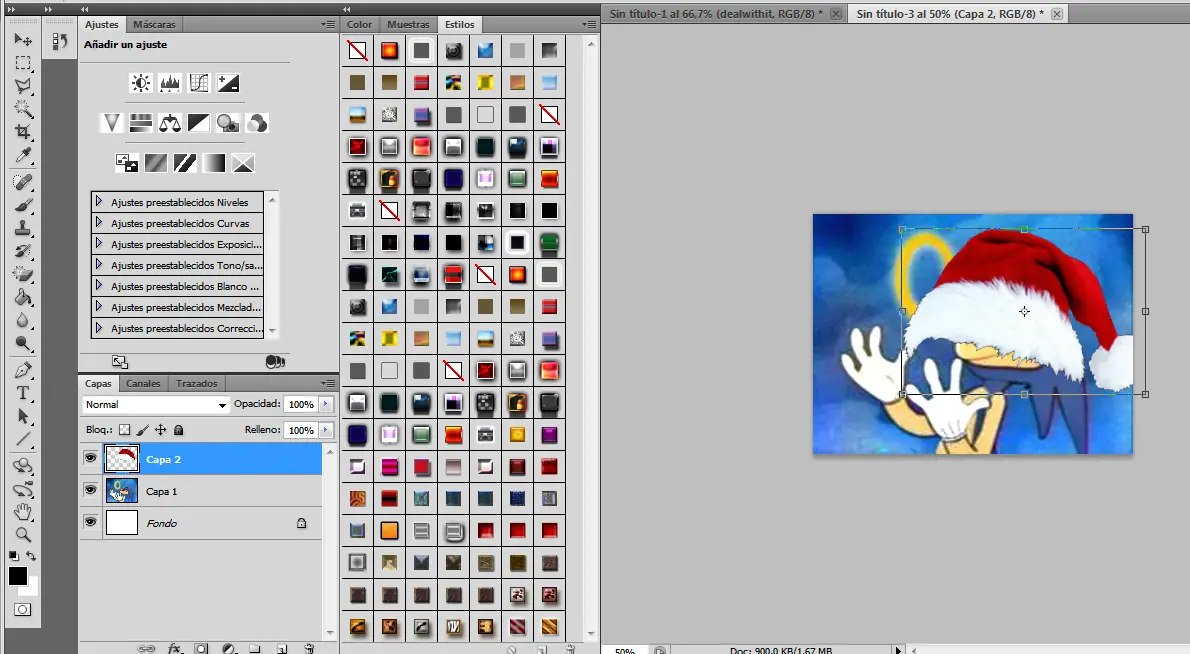Pick the Eyedropper tool

coord(22,155)
